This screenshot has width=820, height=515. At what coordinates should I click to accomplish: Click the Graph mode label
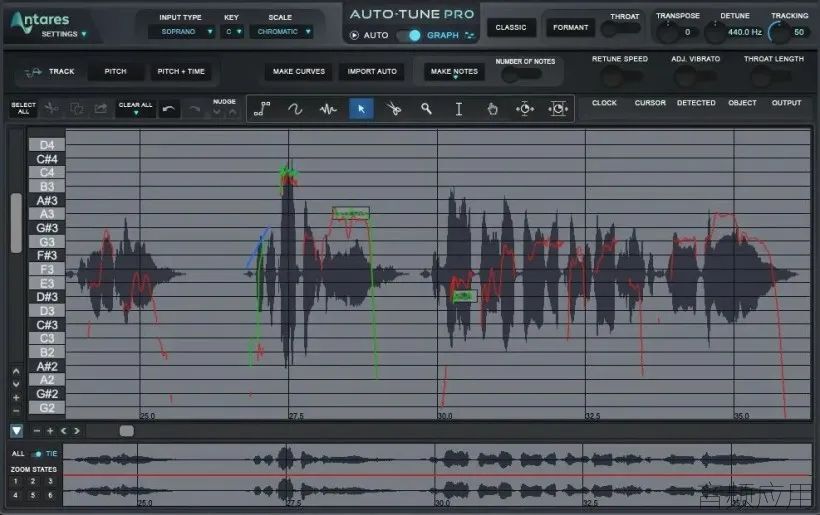pos(442,35)
